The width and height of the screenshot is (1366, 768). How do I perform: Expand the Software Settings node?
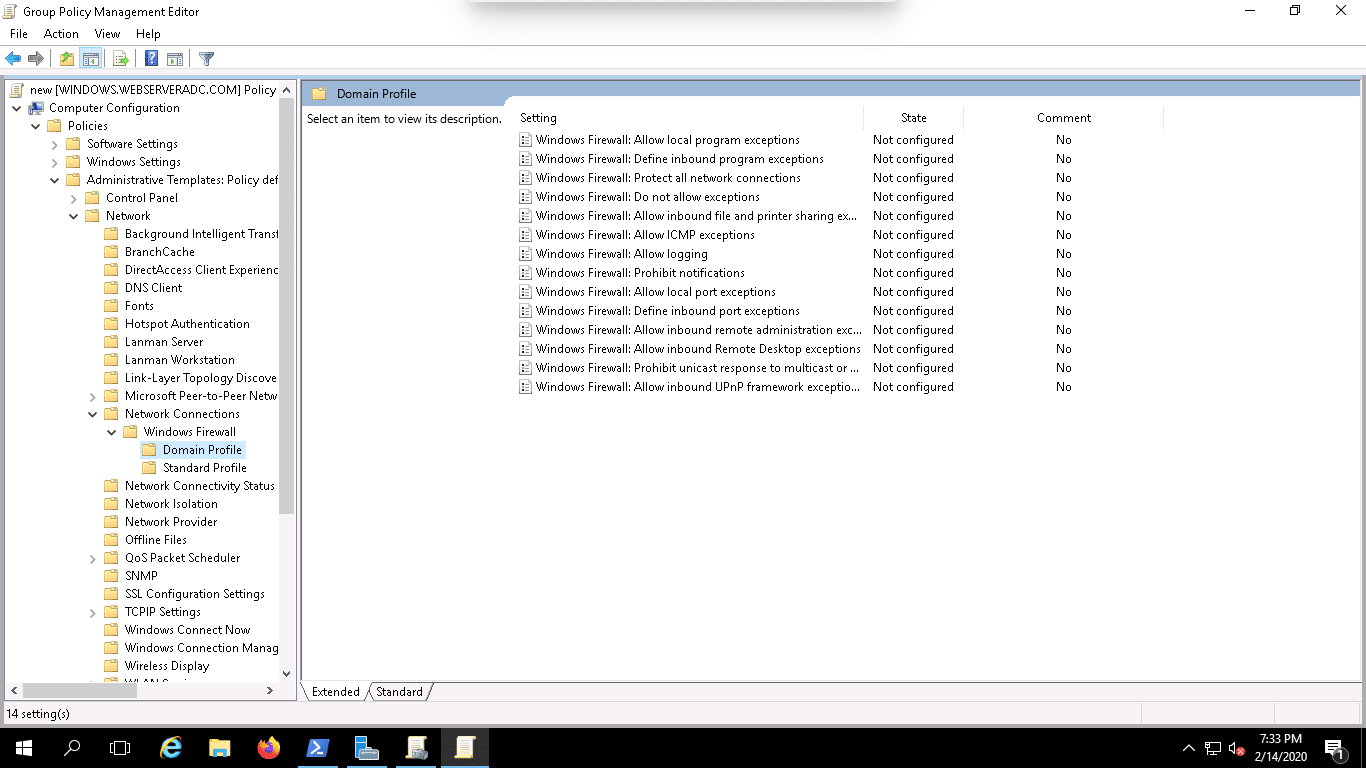click(x=55, y=144)
